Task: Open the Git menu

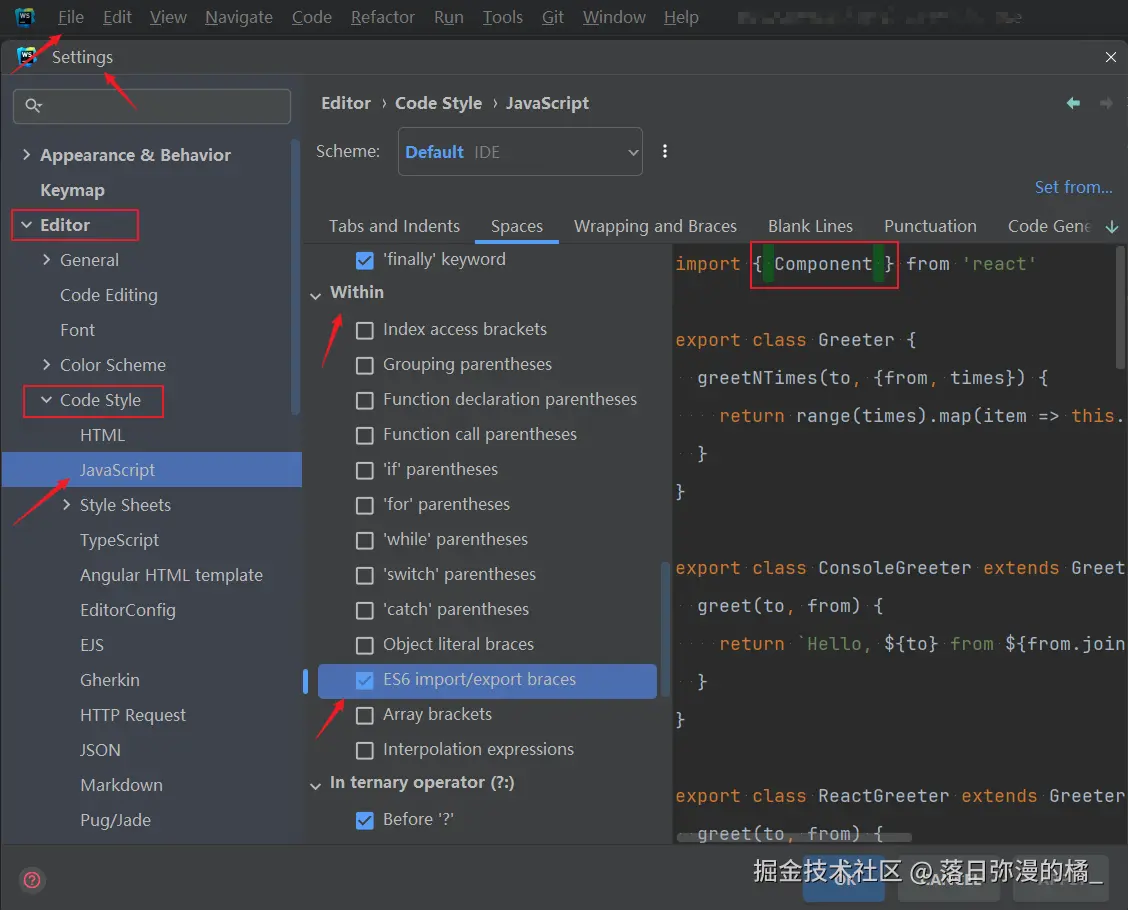Action: coord(552,17)
